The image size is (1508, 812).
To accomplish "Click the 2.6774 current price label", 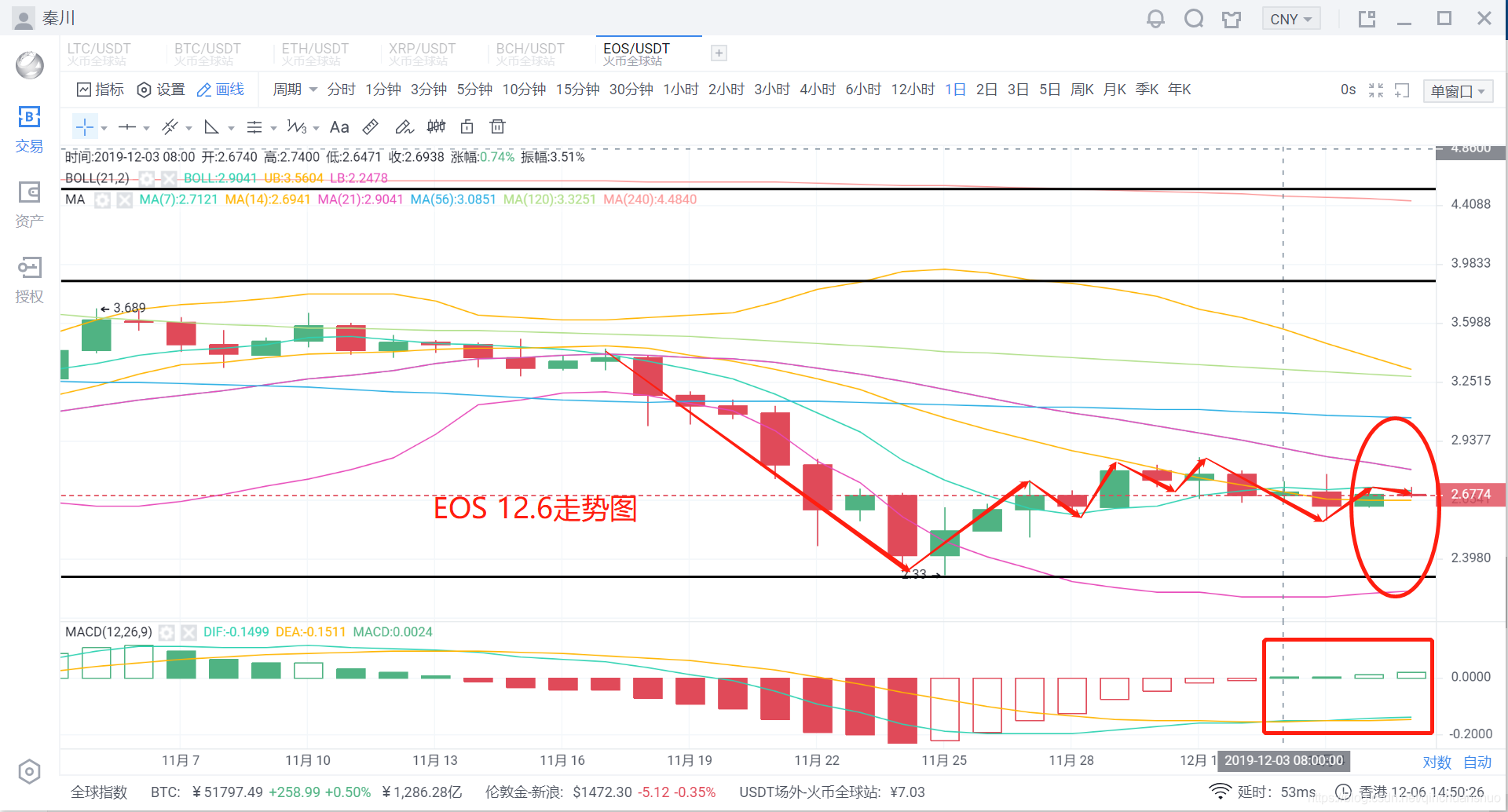I will 1470,495.
